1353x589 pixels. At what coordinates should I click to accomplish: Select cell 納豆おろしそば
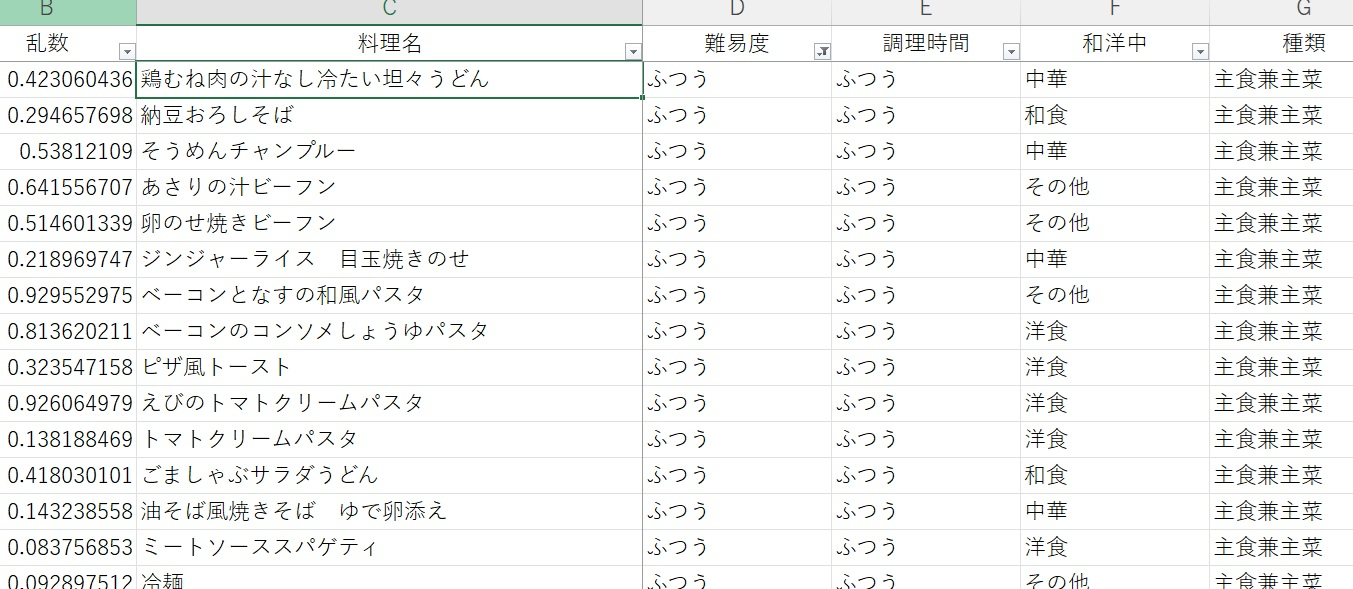[390, 116]
